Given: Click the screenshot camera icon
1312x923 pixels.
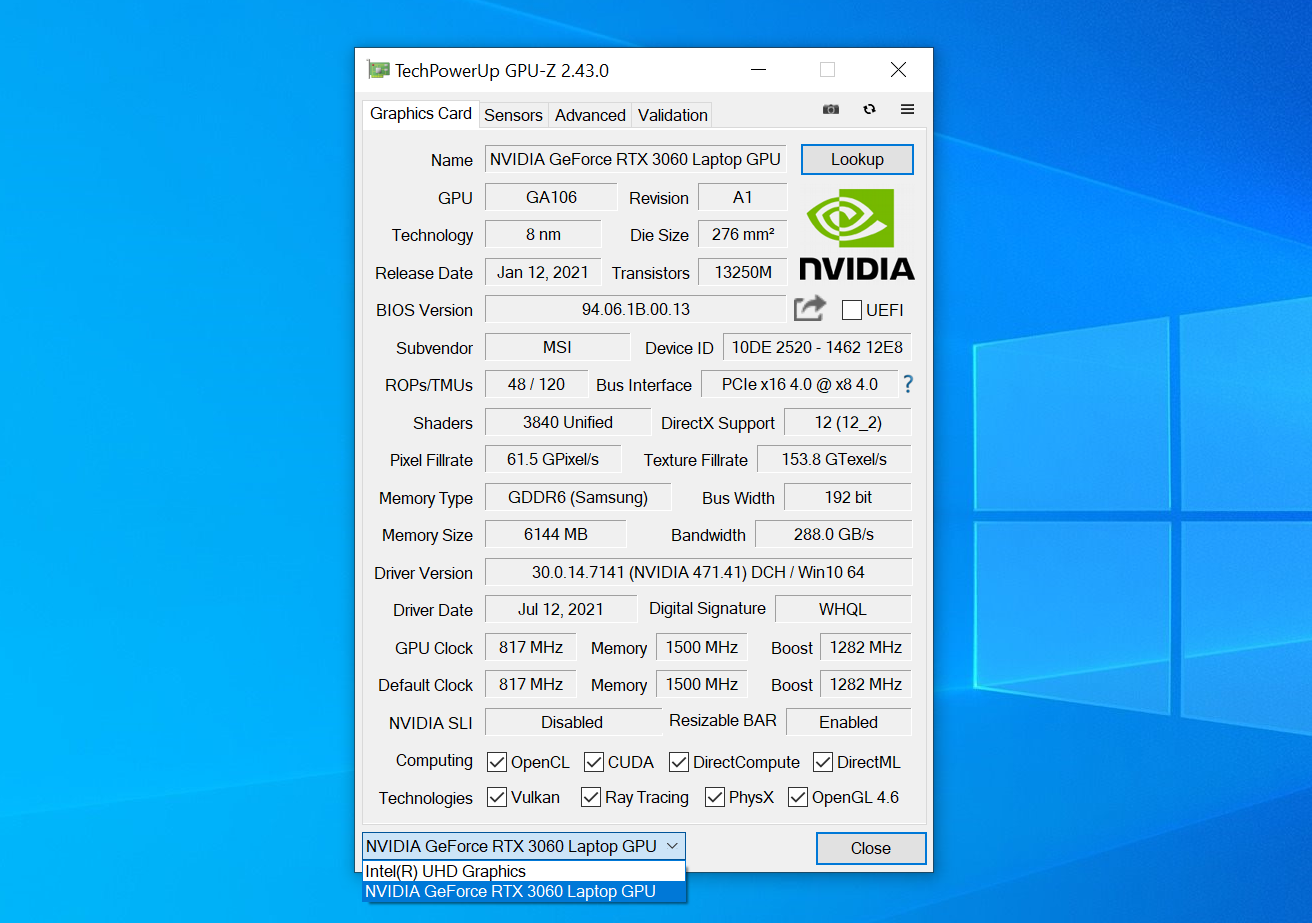Looking at the screenshot, I should coord(831,109).
